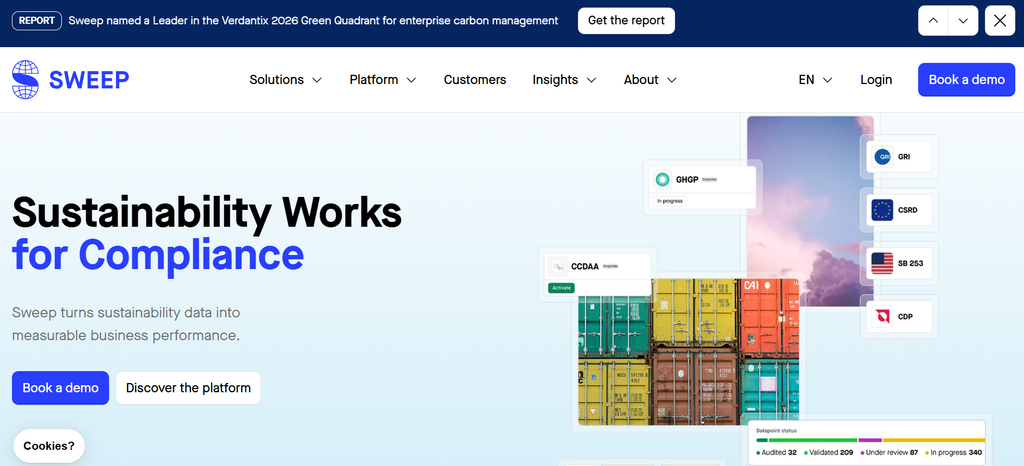Click Book a demo below the hero text
Screen dimensions: 1024x466
(x=60, y=388)
